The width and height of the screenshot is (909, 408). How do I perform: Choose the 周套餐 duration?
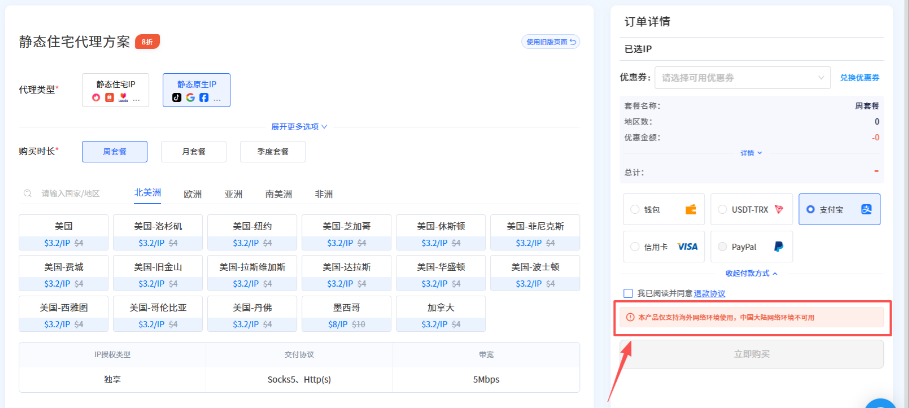(115, 152)
